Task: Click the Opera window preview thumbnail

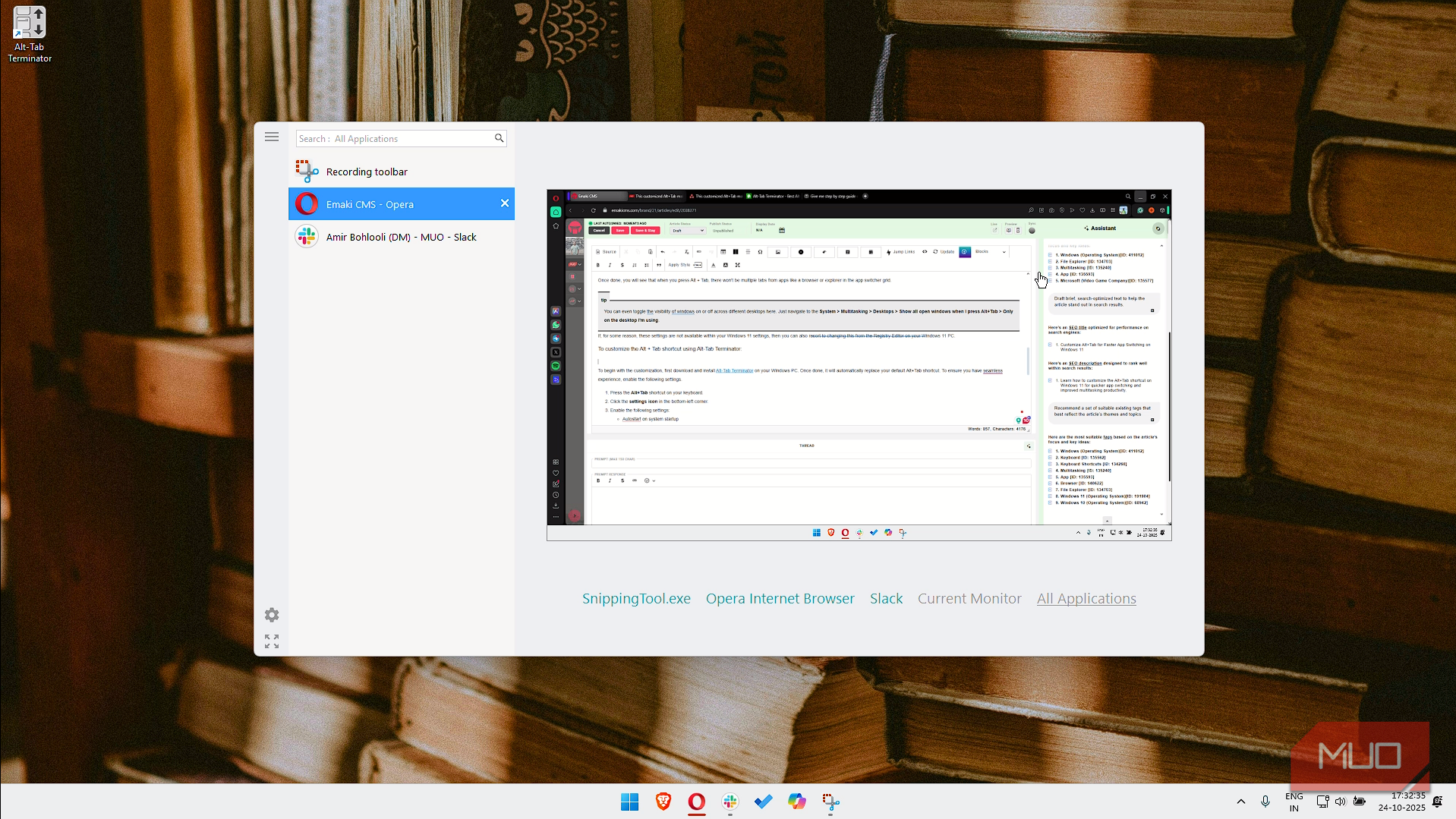Action: (x=859, y=365)
